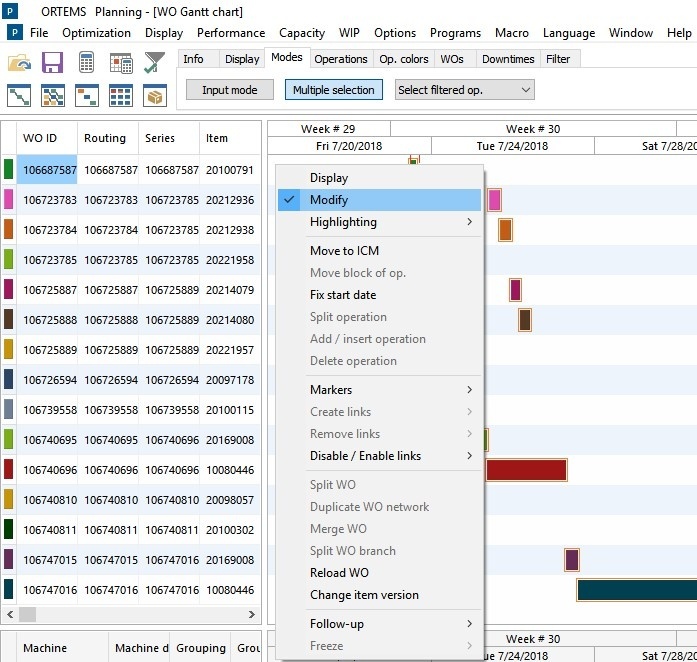This screenshot has height=662, width=697.
Task: Open the Optimization menu
Action: click(x=96, y=33)
